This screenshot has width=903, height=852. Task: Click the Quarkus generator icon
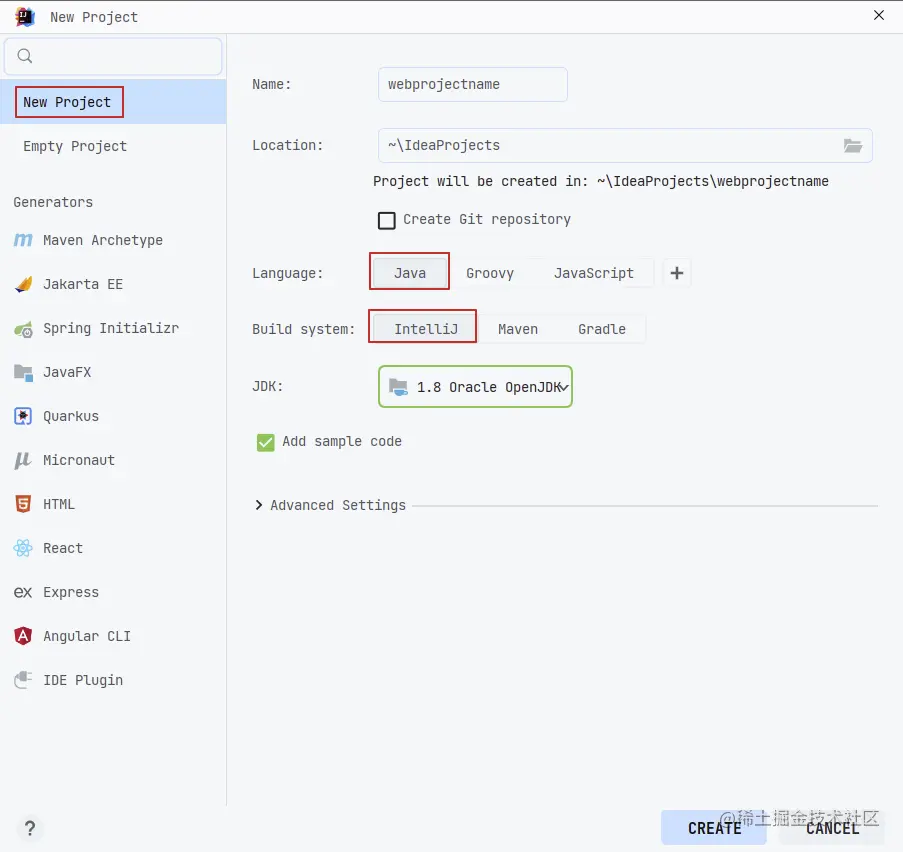click(x=23, y=416)
